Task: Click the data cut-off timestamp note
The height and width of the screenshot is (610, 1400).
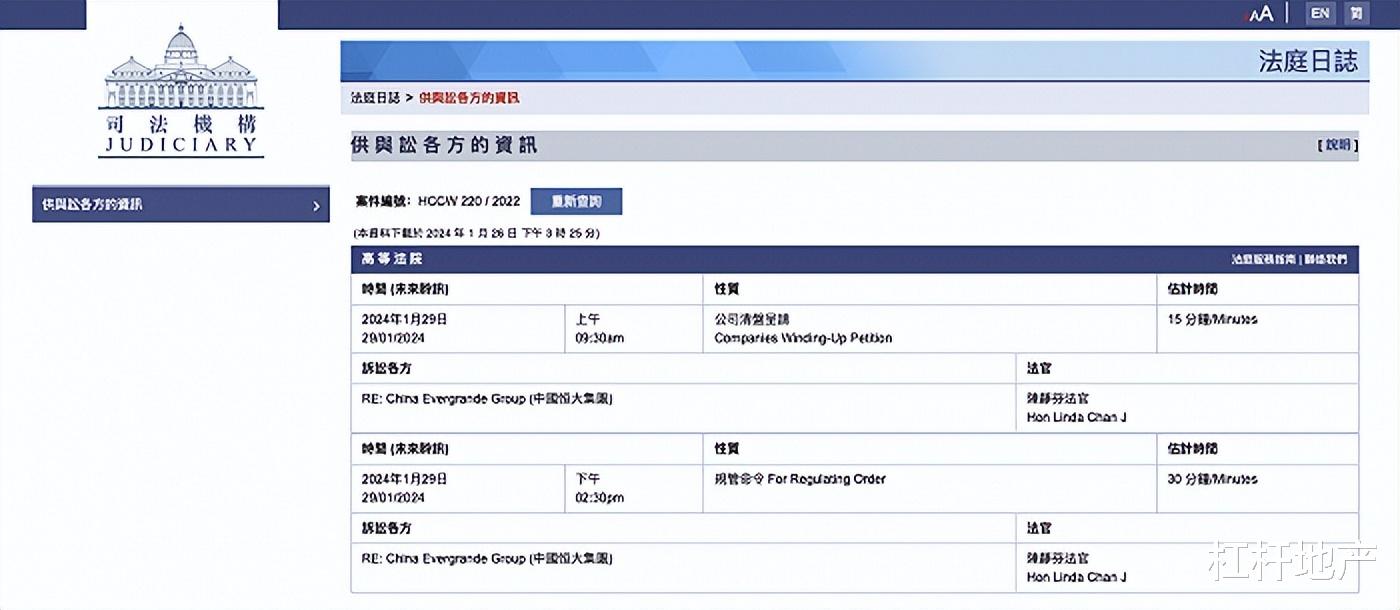Action: coord(476,233)
